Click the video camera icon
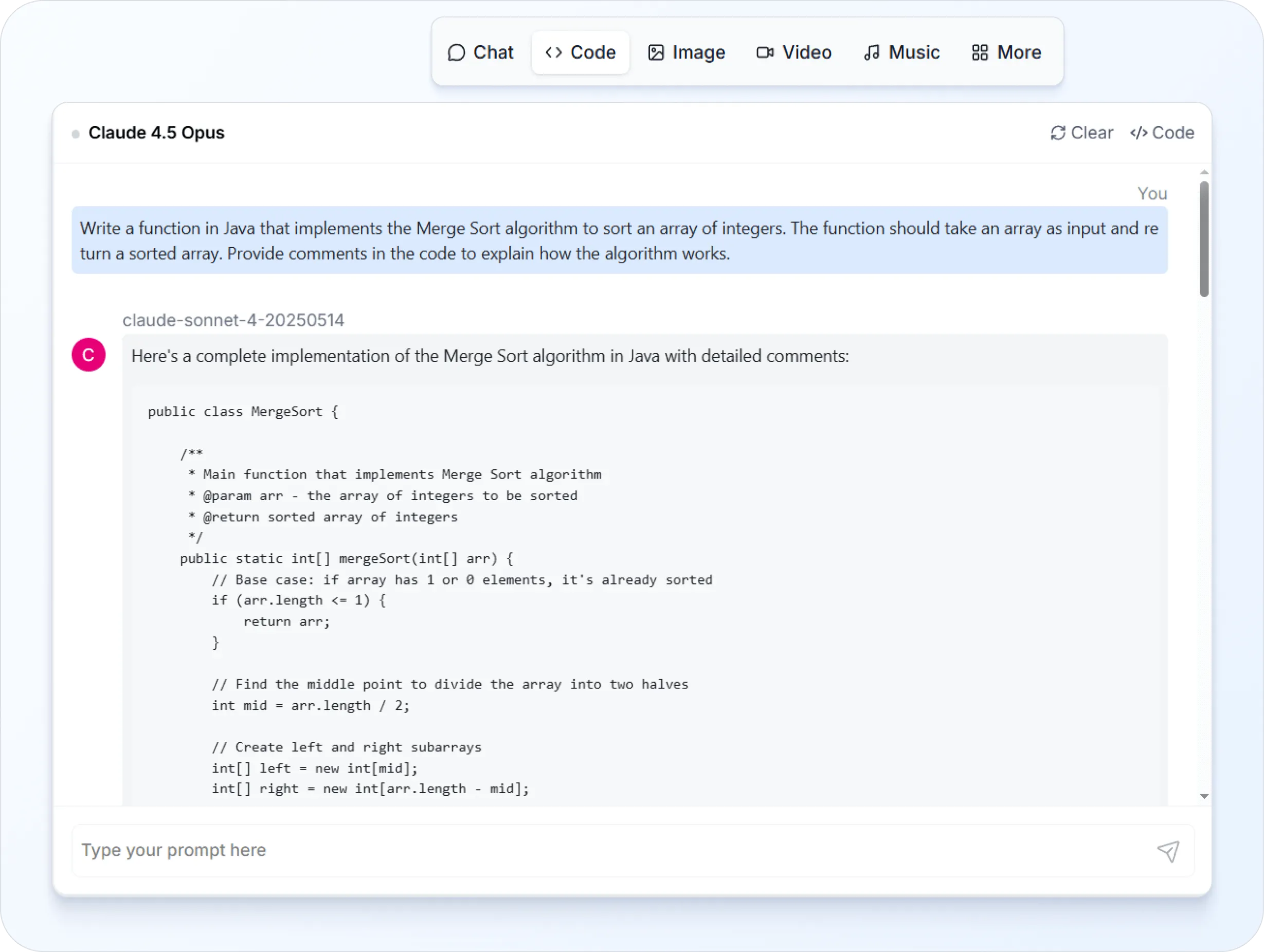This screenshot has height=952, width=1264. [766, 52]
